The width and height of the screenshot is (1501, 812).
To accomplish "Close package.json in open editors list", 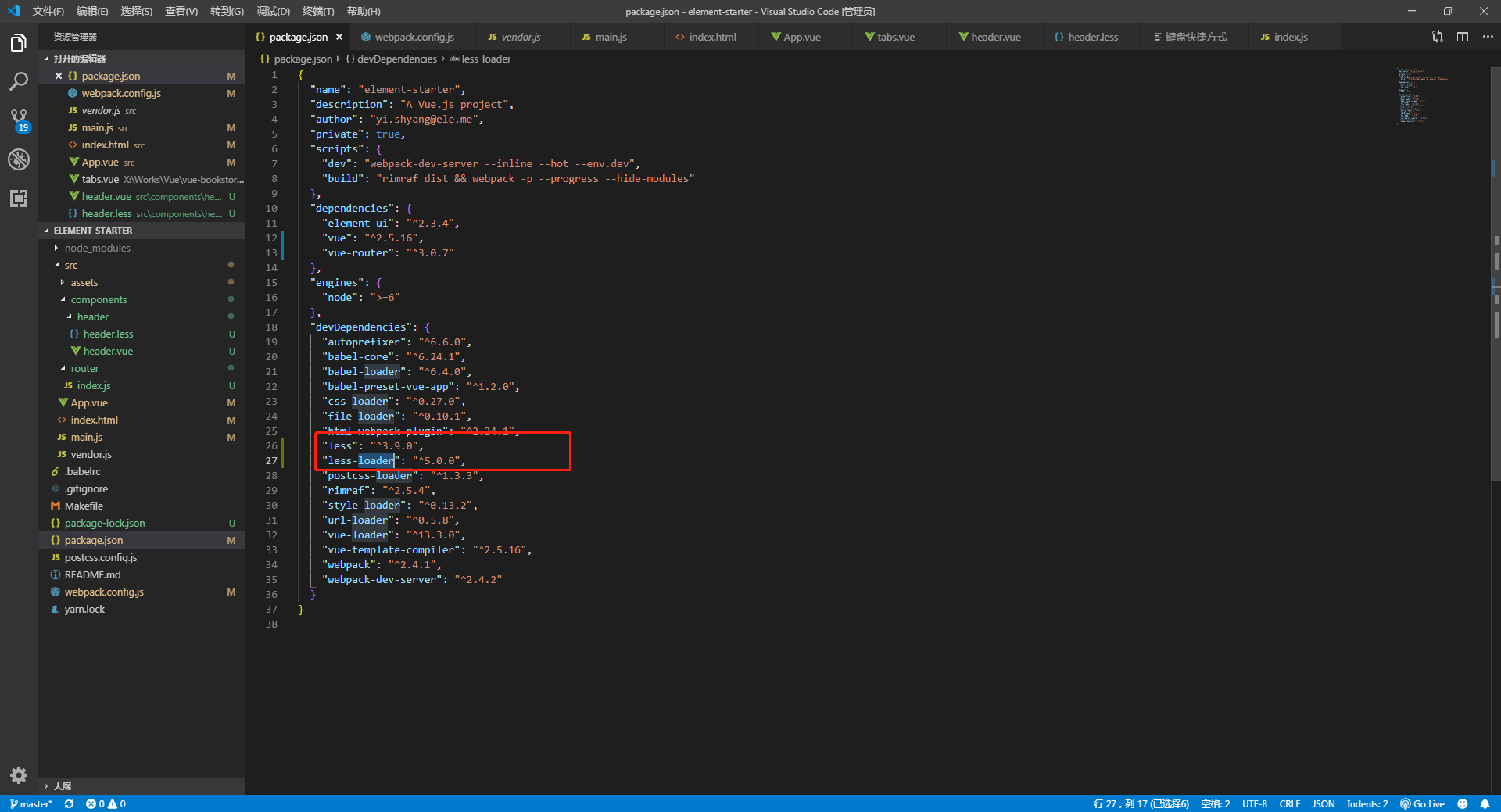I will pos(59,76).
